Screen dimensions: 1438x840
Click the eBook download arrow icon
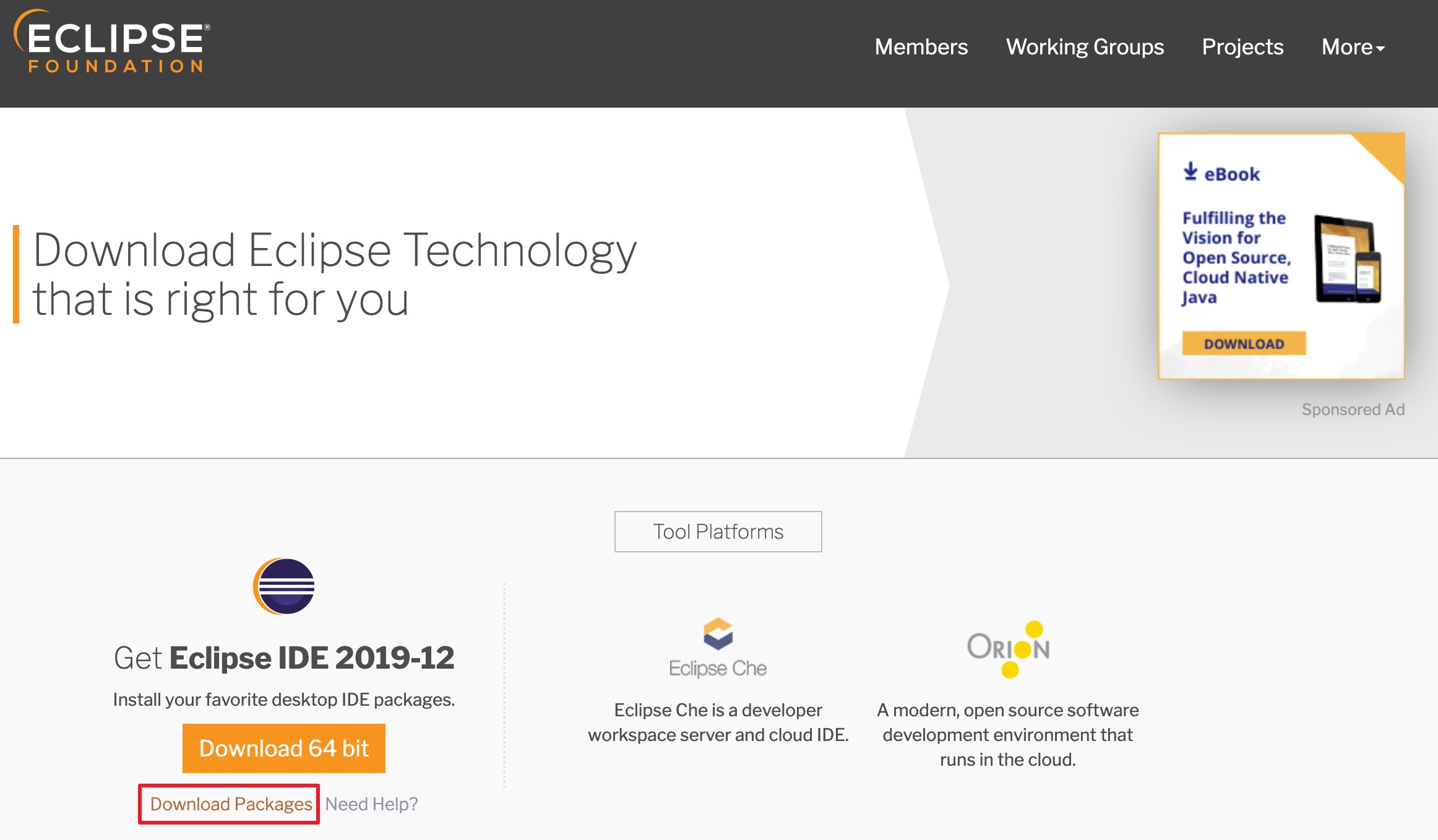[1190, 171]
